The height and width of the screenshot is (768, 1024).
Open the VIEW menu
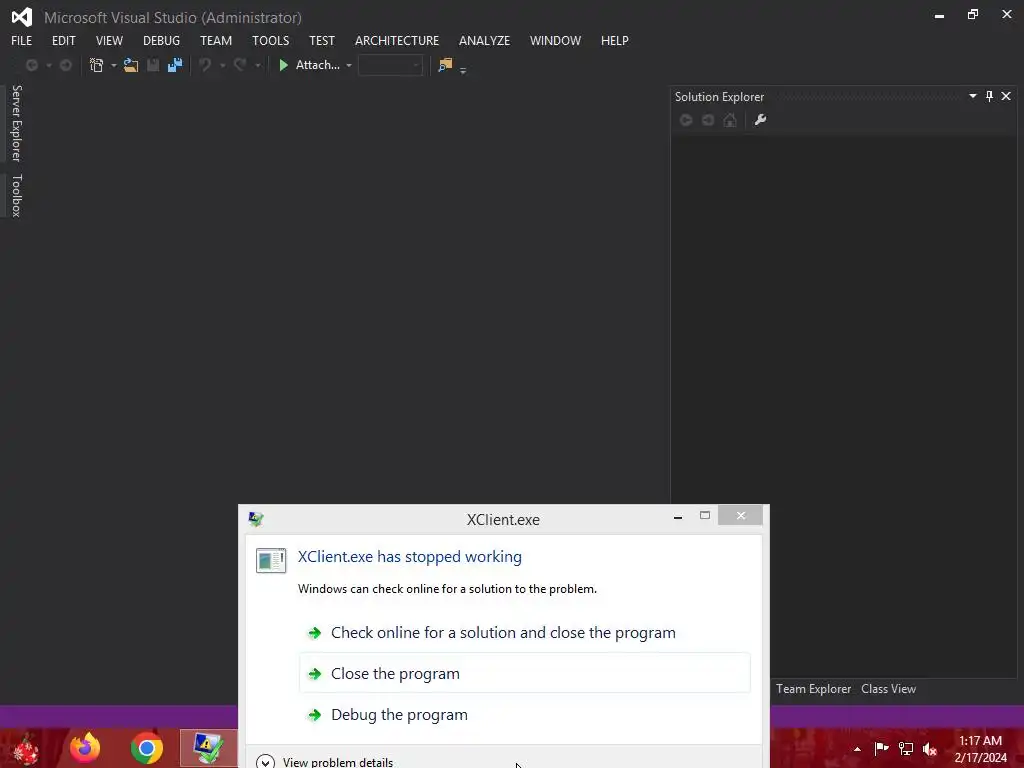pyautogui.click(x=109, y=40)
